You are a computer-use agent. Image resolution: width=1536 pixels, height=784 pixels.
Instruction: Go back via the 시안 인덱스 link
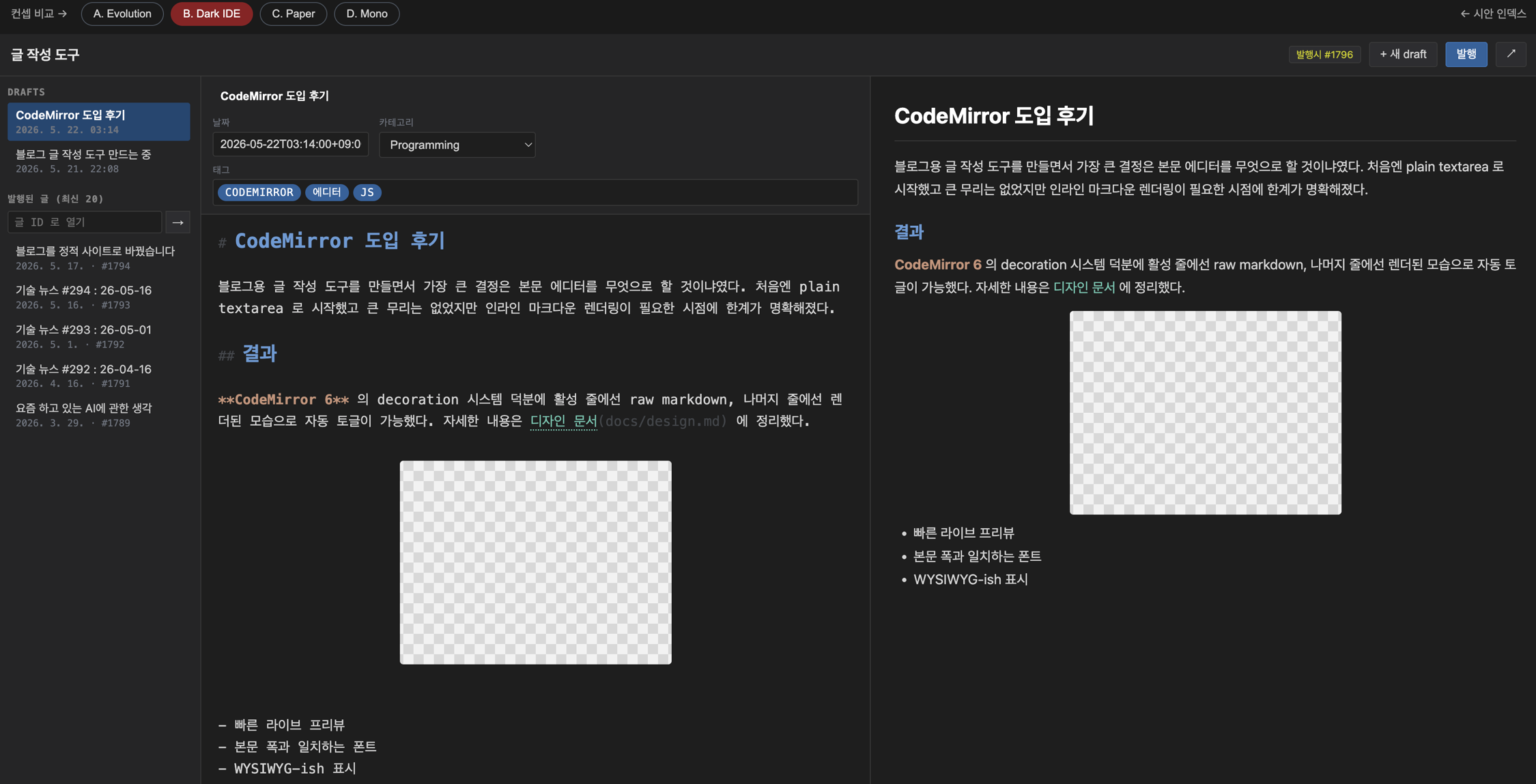1493,14
